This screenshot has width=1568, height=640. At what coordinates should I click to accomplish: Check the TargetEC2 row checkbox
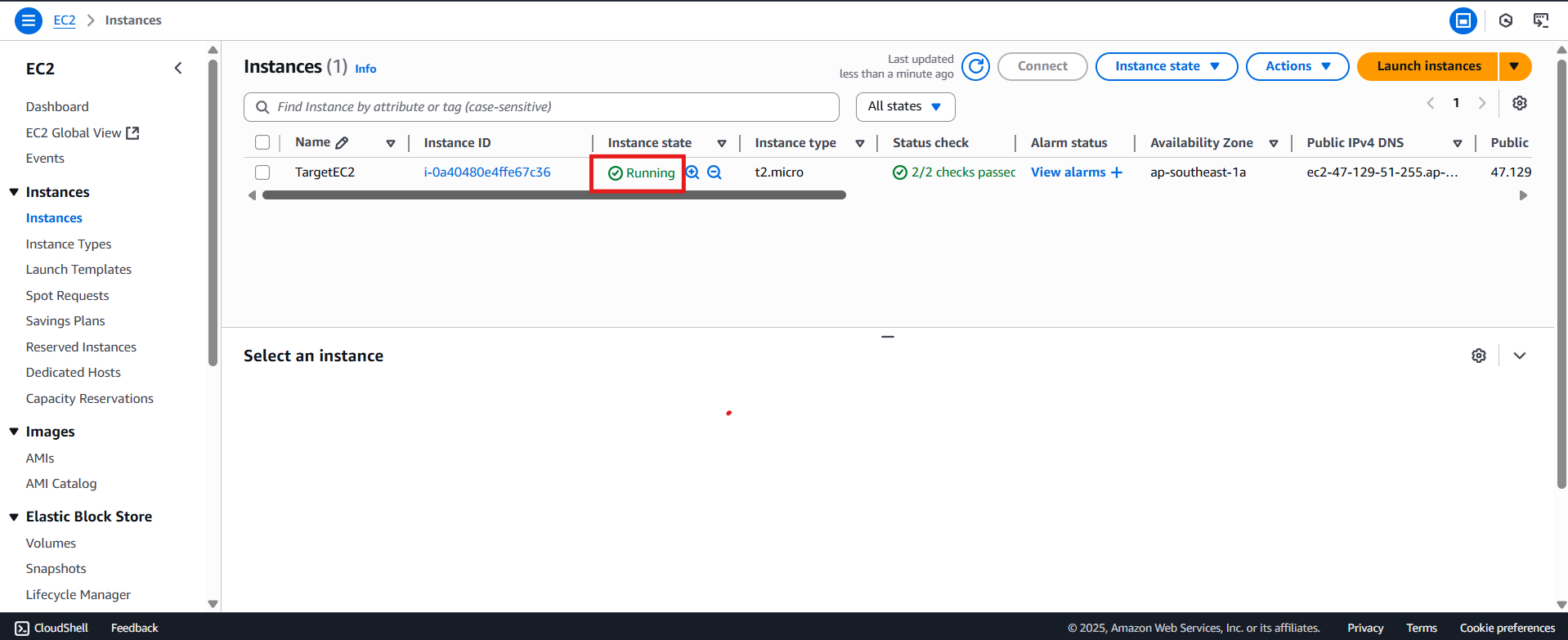[262, 172]
